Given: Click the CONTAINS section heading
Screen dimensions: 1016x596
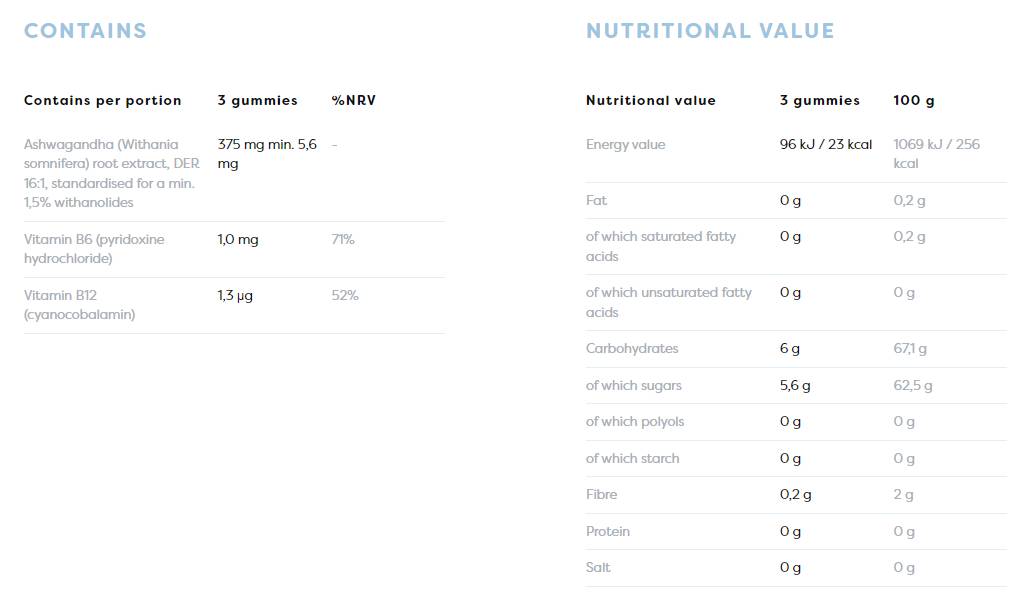Looking at the screenshot, I should [85, 31].
